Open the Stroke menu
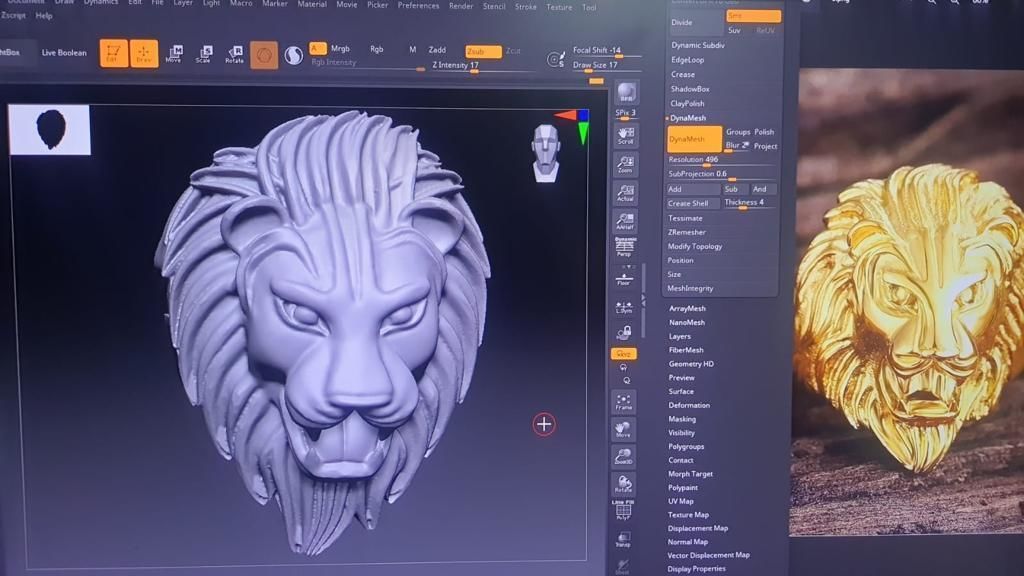1024x576 pixels. (x=526, y=7)
